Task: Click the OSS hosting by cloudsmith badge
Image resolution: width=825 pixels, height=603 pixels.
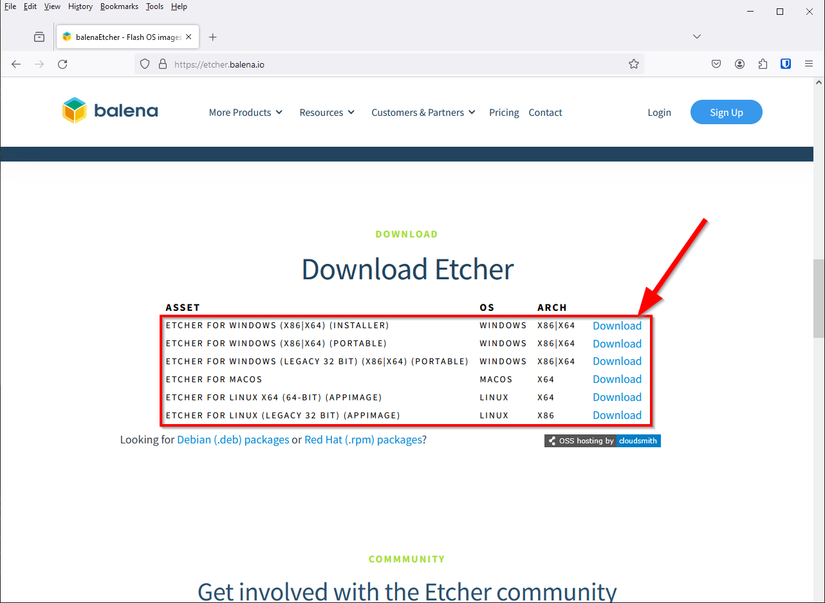Action: (602, 440)
